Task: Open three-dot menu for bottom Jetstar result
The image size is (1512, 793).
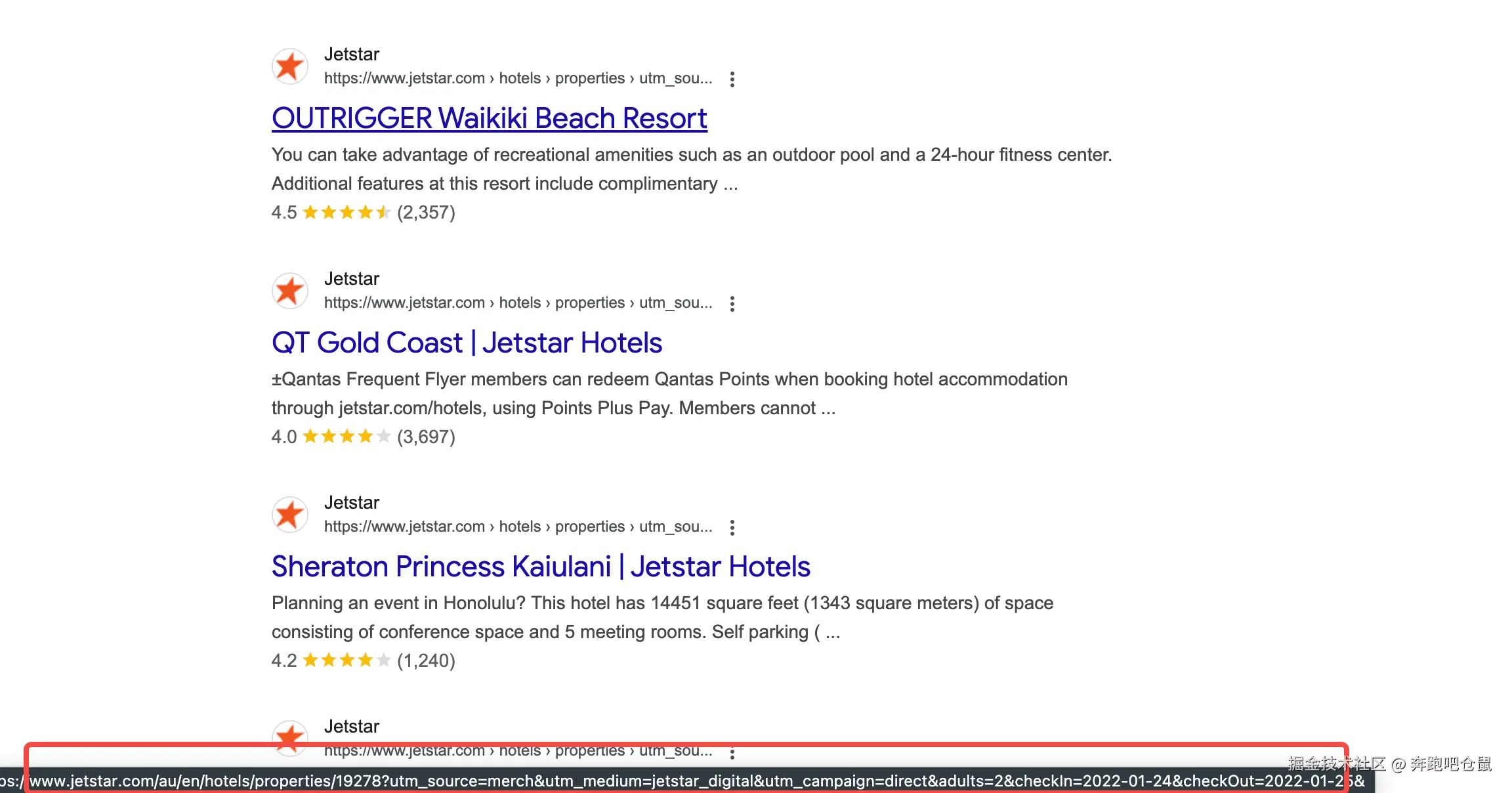Action: (732, 752)
